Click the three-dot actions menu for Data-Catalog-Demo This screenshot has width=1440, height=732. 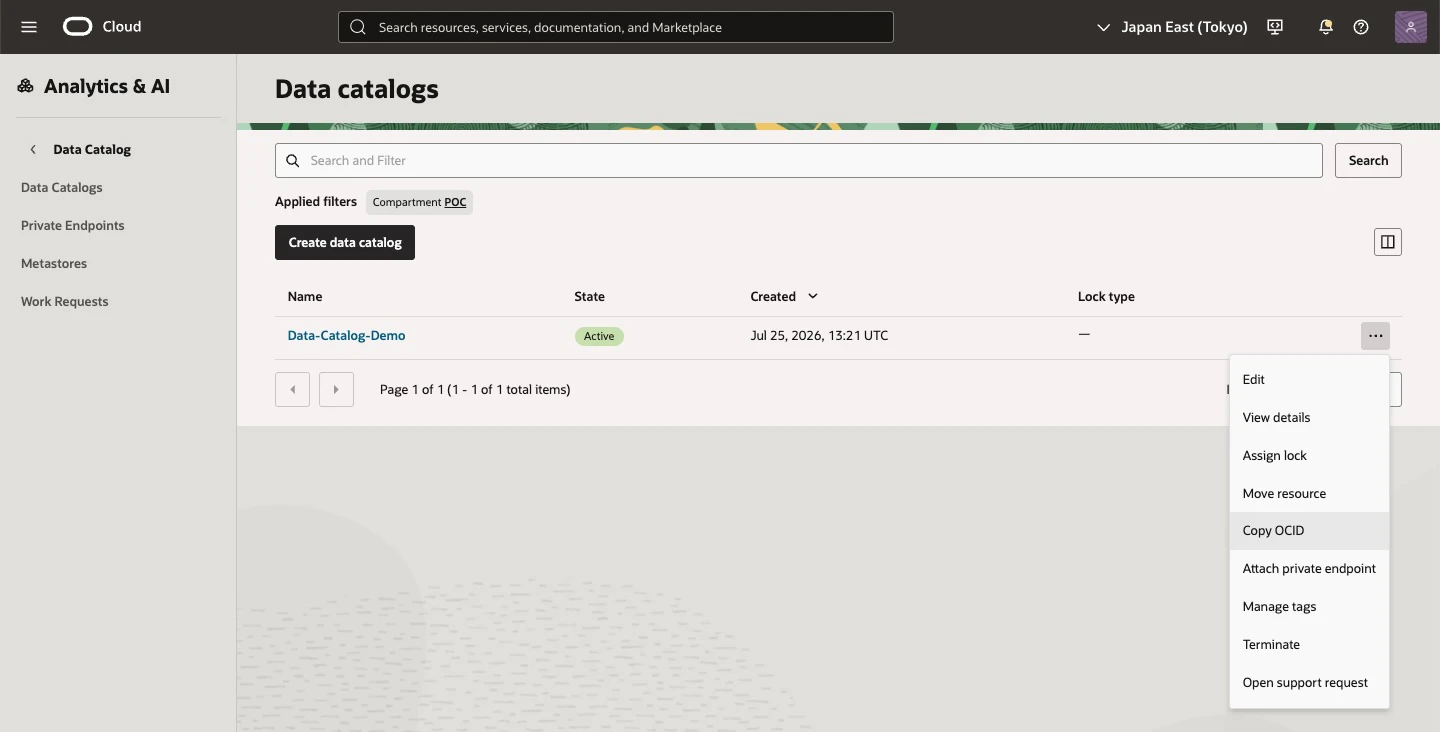[x=1376, y=336]
